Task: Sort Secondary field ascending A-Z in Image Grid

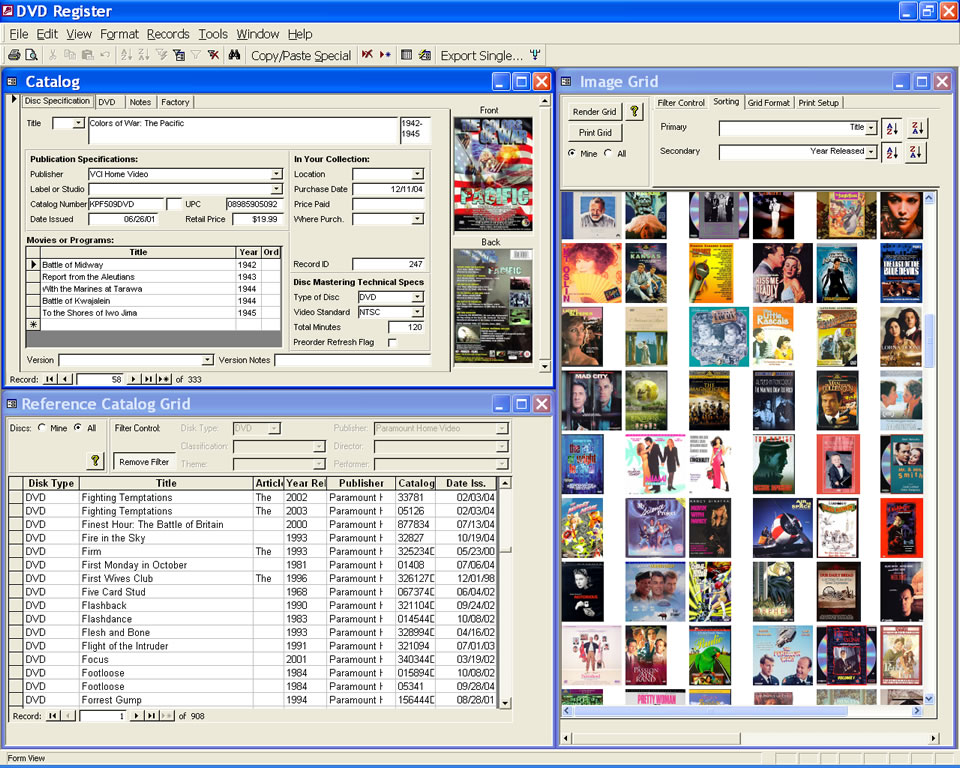Action: pyautogui.click(x=892, y=152)
